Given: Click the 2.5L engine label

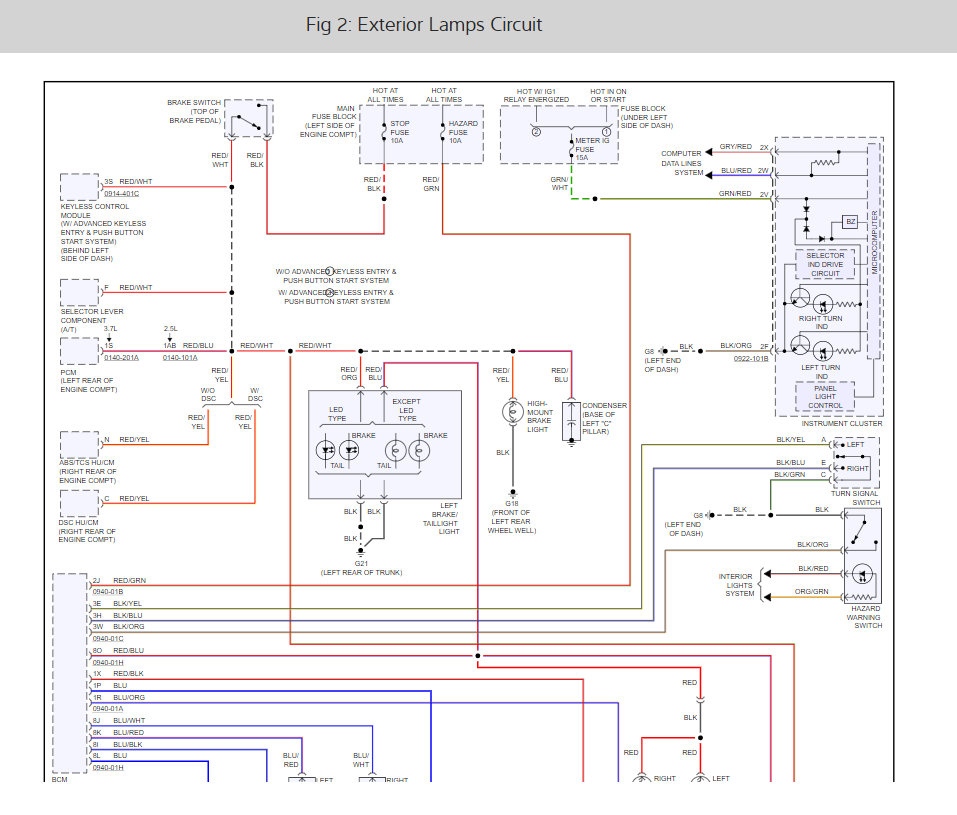Looking at the screenshot, I should pos(170,329).
